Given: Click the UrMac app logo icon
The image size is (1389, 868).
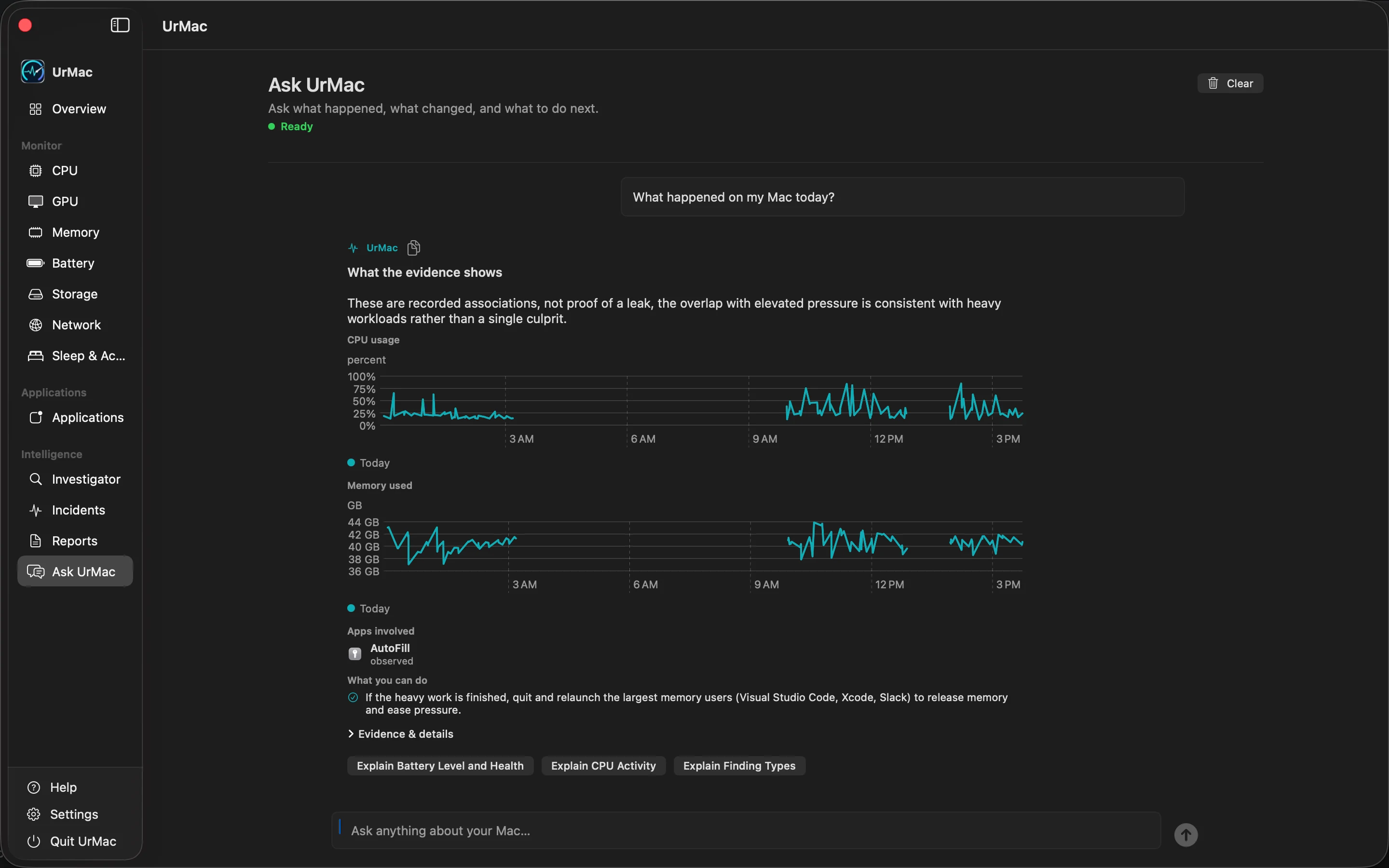Looking at the screenshot, I should [x=33, y=72].
